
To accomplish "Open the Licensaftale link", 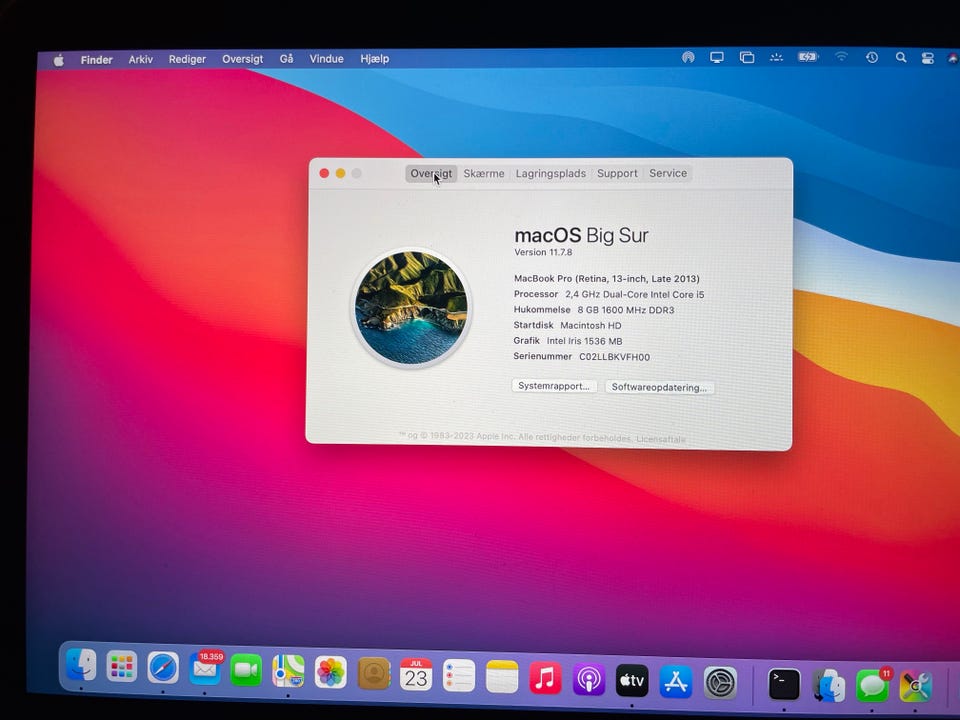I will click(x=661, y=439).
